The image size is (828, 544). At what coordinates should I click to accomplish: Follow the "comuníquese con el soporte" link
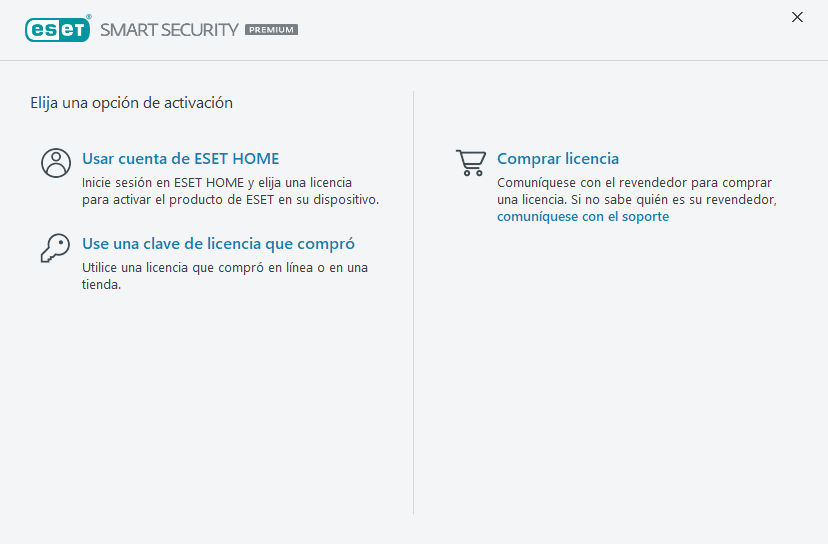(x=583, y=216)
